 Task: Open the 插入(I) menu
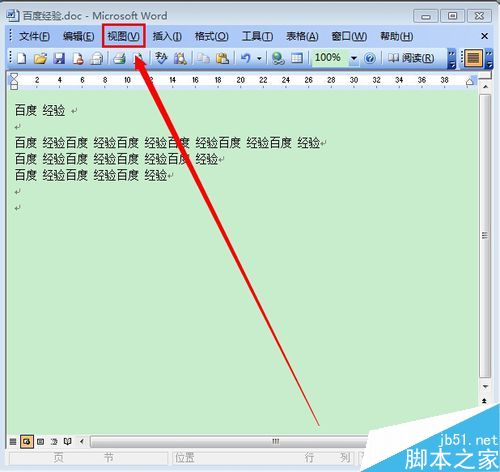point(167,36)
